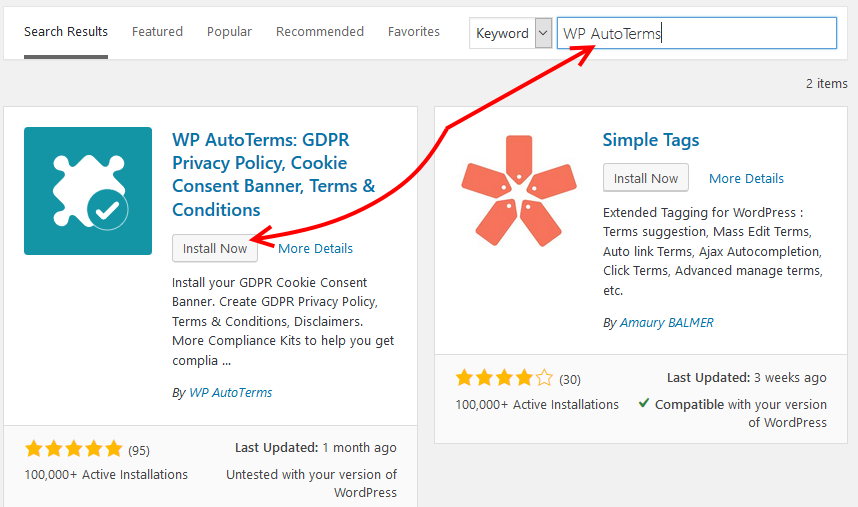Open the Amaury BALMER author link

pos(666,323)
